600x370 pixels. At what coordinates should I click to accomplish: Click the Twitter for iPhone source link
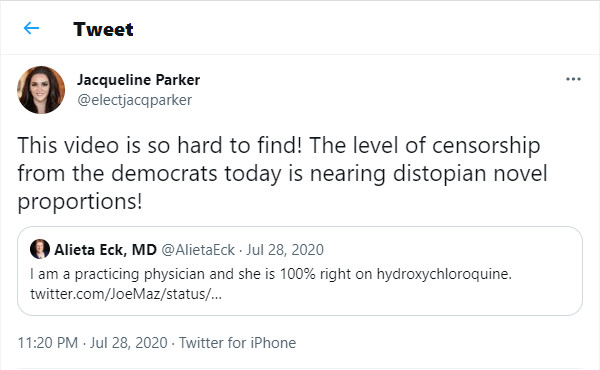pyautogui.click(x=237, y=343)
